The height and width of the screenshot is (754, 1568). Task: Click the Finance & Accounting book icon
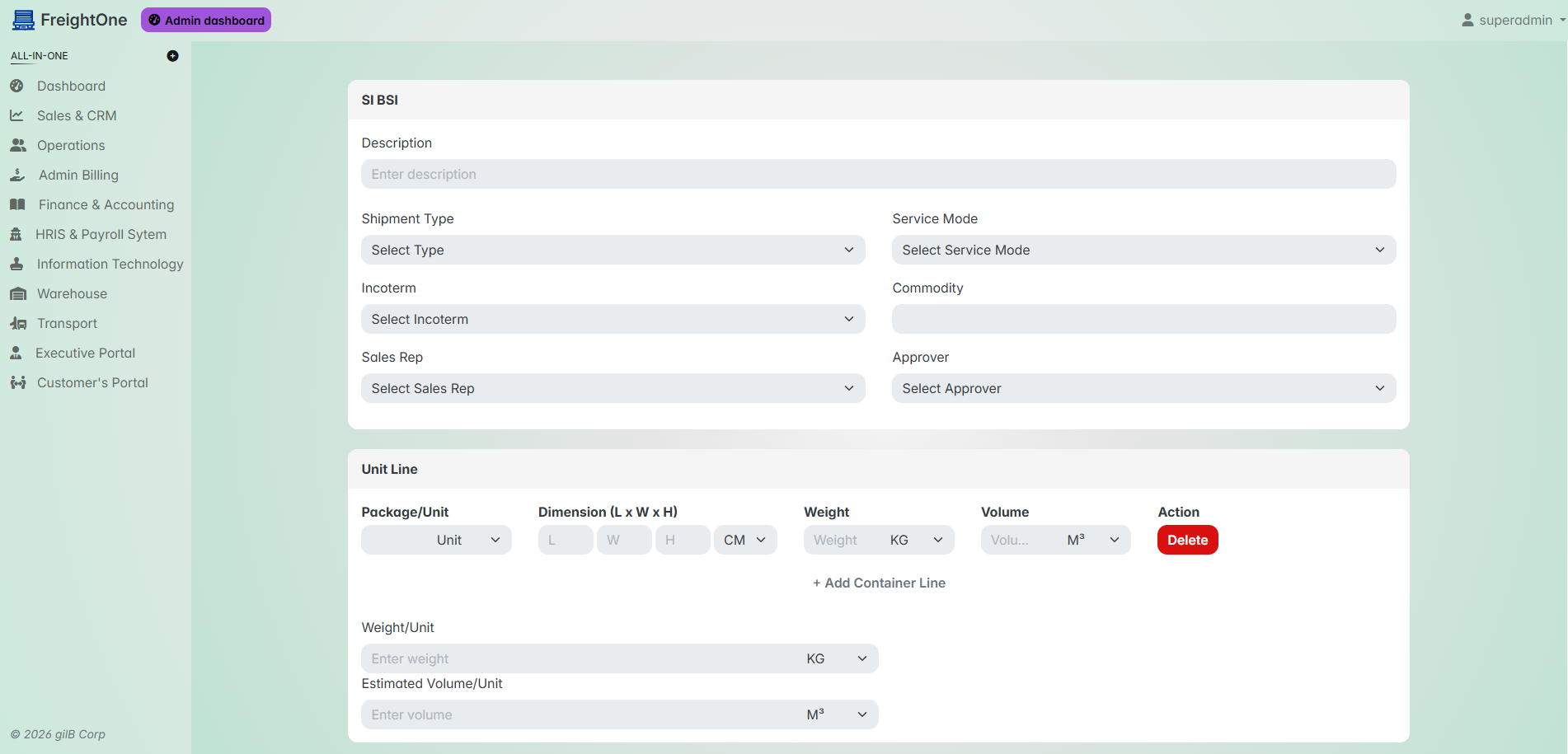pyautogui.click(x=17, y=204)
